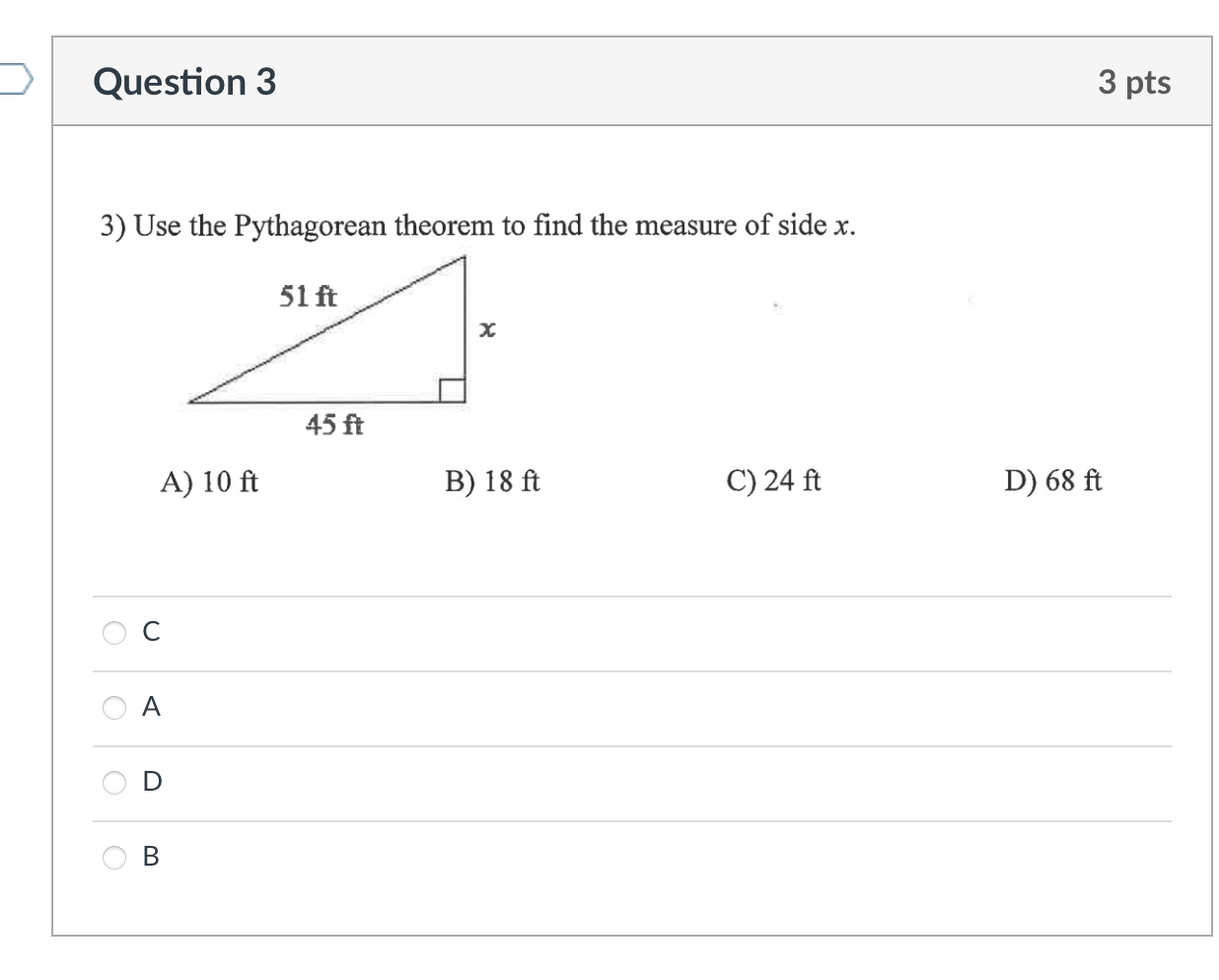The image size is (1219, 980).
Task: Select radio button for answer B
Action: [x=114, y=857]
